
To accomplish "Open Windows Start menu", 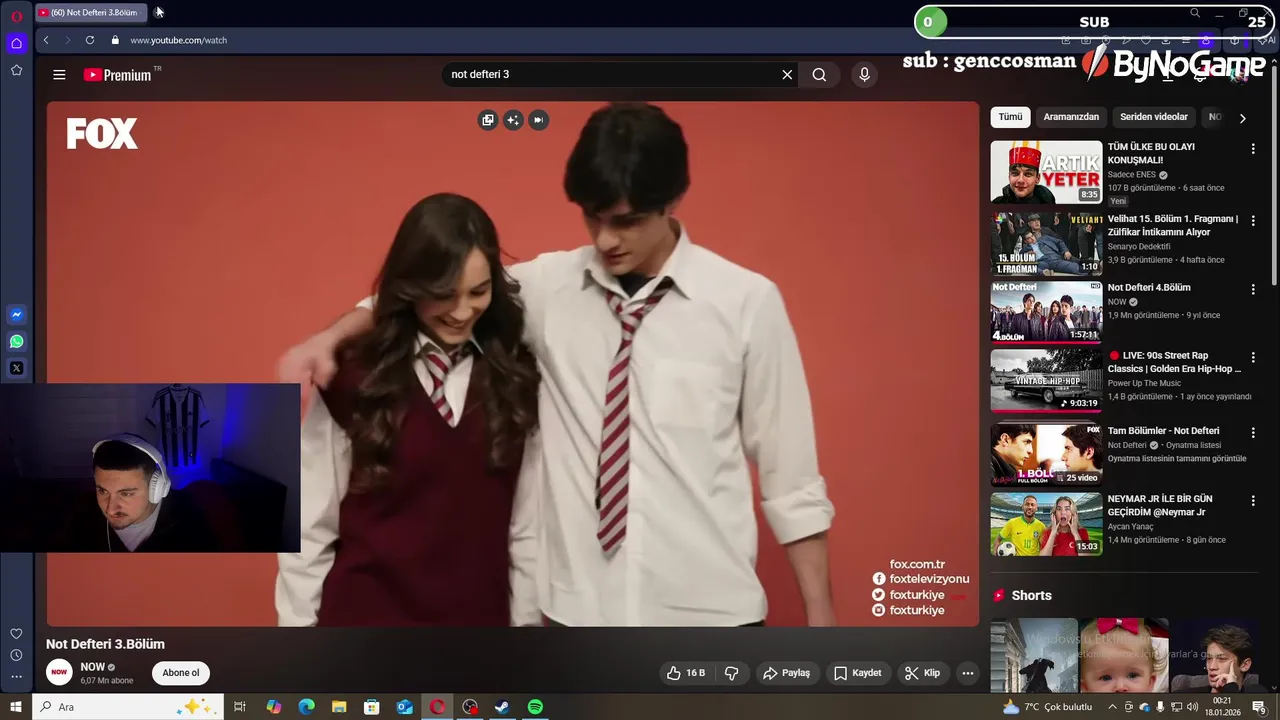I will point(16,707).
